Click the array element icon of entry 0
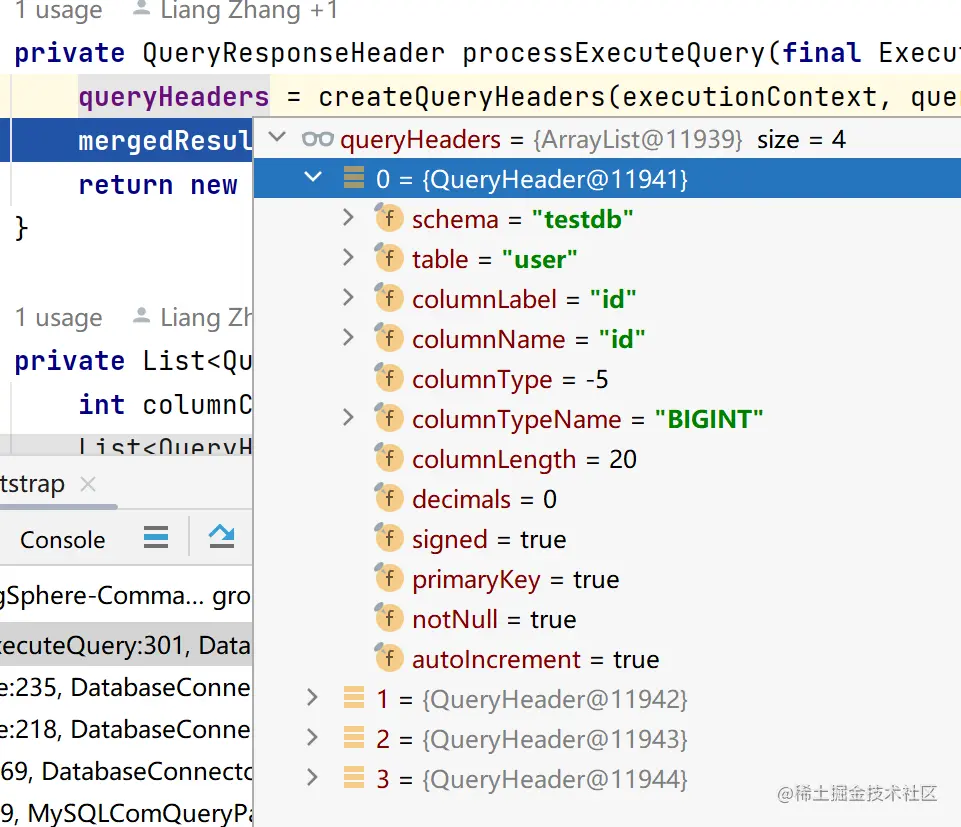This screenshot has height=827, width=961. click(354, 177)
